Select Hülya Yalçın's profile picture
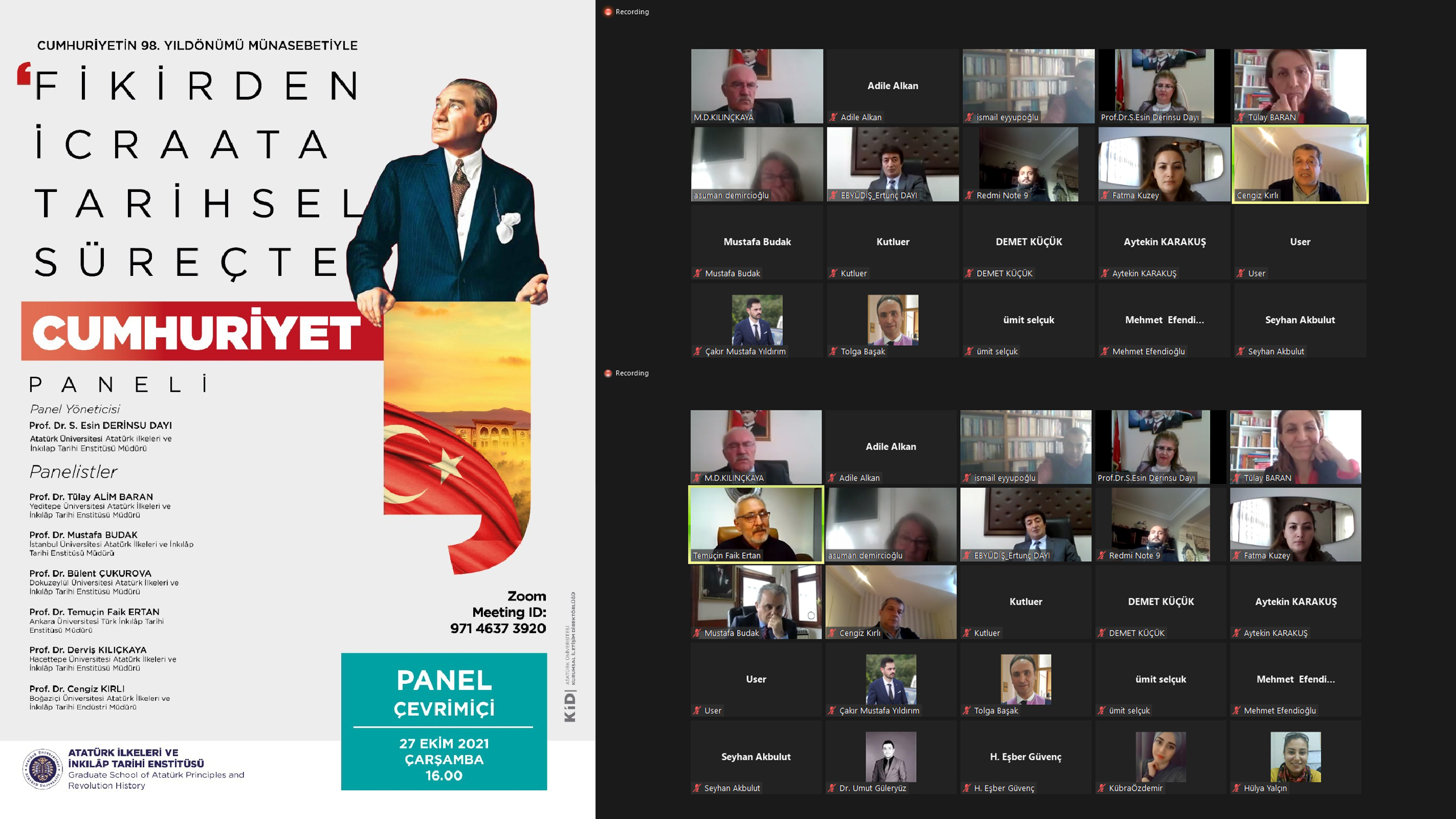 1295,757
